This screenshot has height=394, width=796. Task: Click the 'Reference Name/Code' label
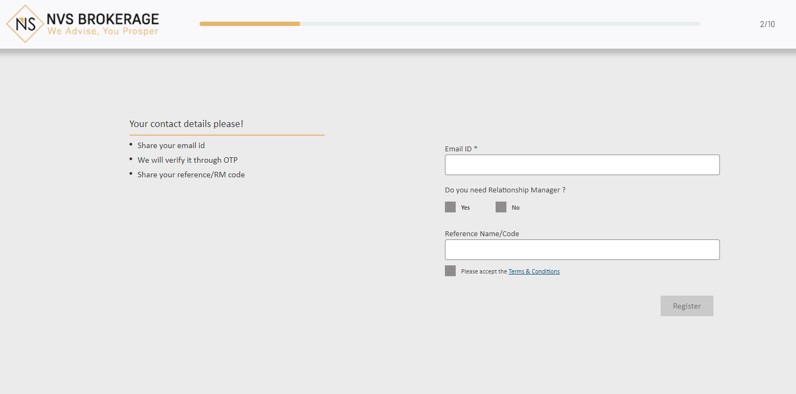[482, 234]
